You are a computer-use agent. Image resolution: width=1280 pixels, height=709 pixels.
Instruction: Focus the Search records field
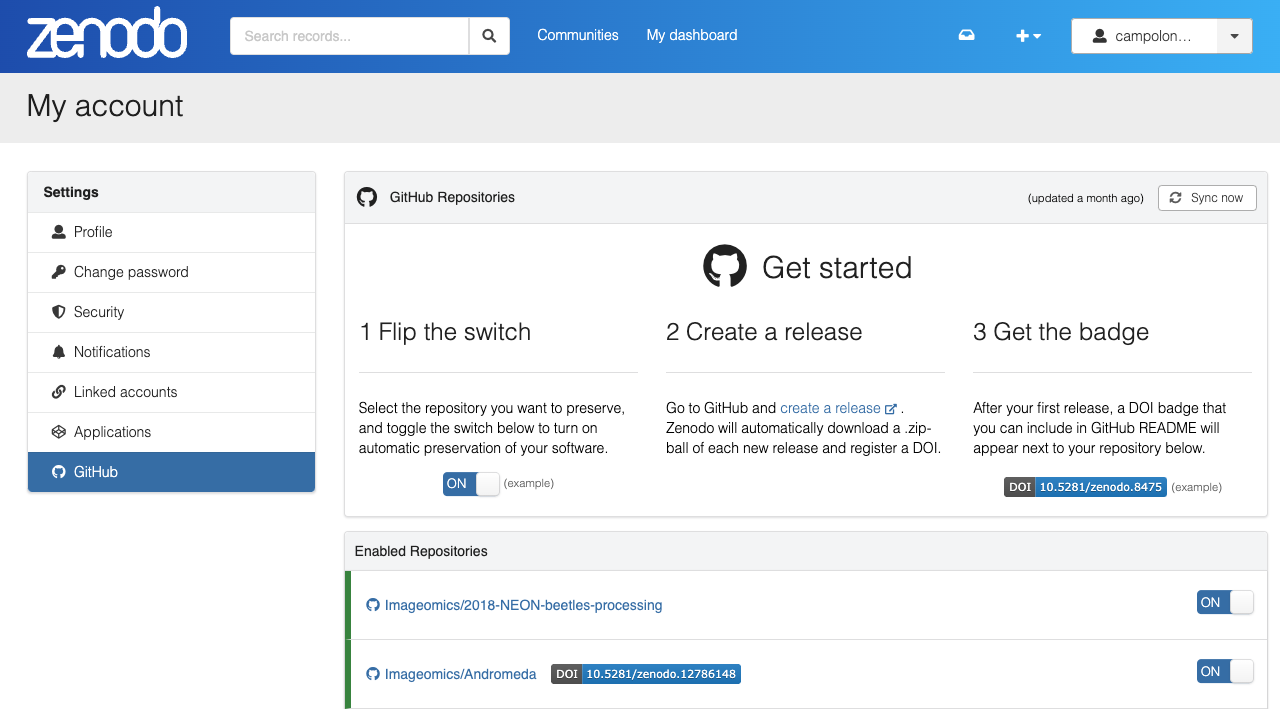(x=350, y=36)
